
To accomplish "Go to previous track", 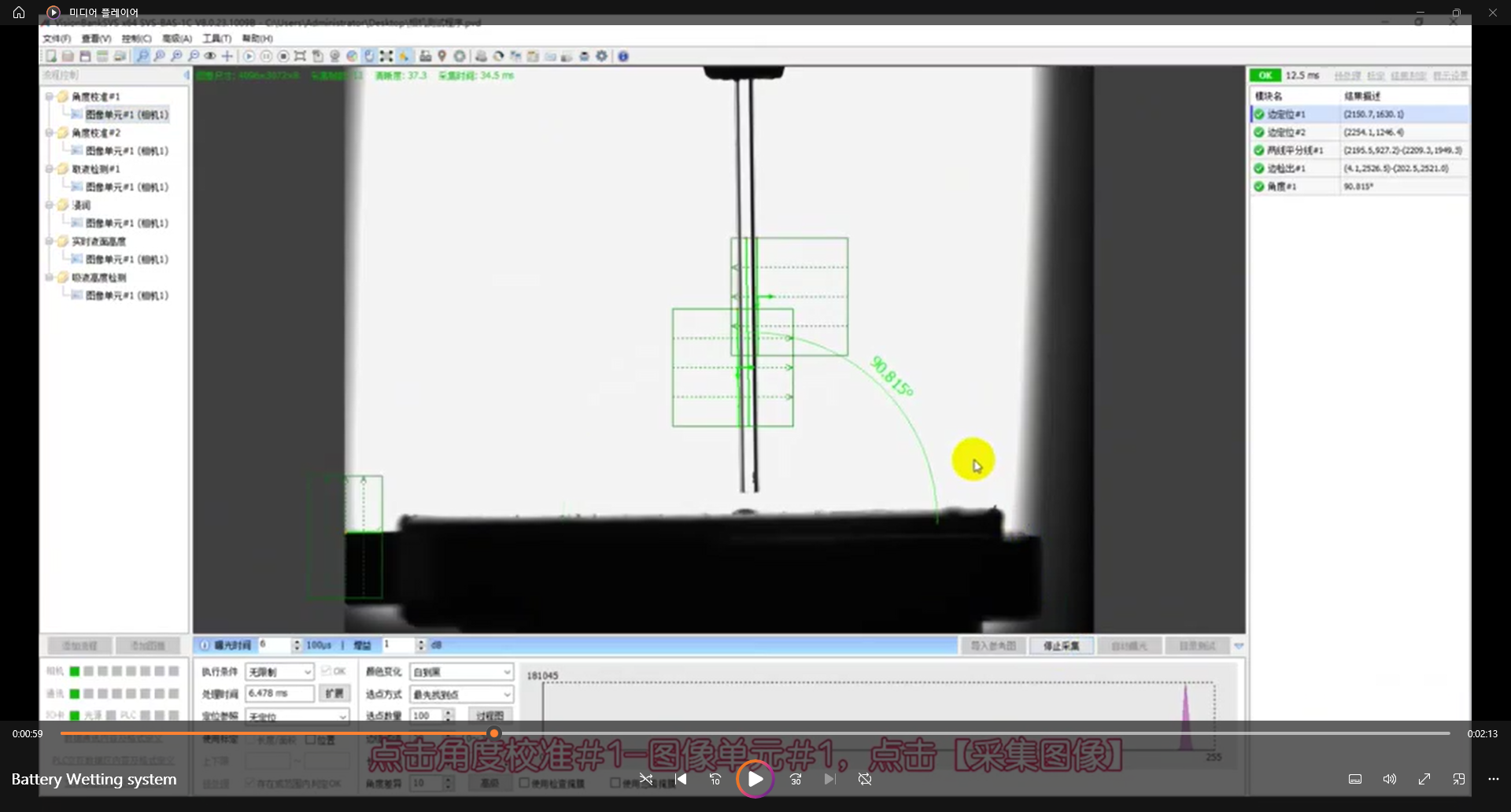I will [681, 779].
